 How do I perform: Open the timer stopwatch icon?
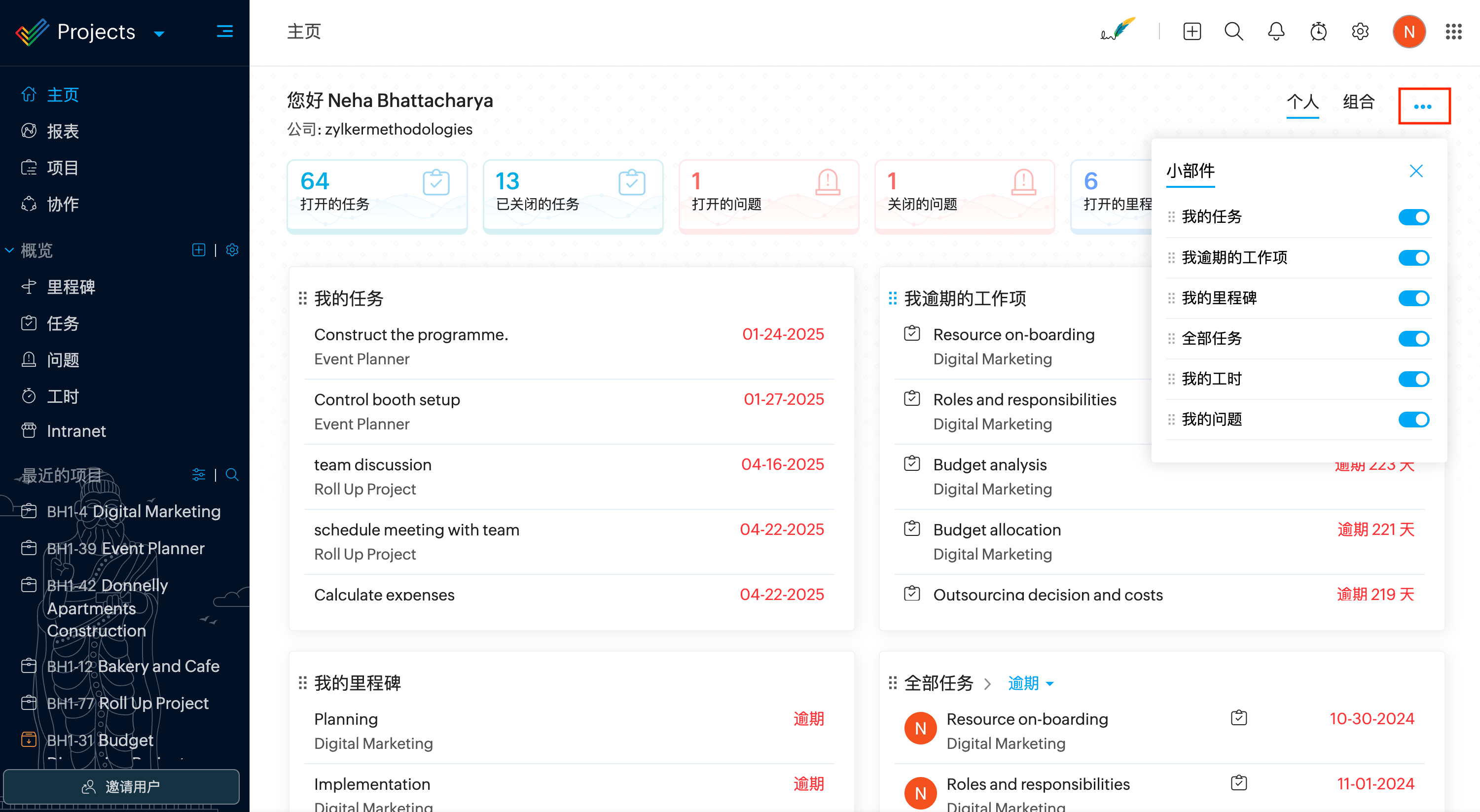(x=1318, y=31)
